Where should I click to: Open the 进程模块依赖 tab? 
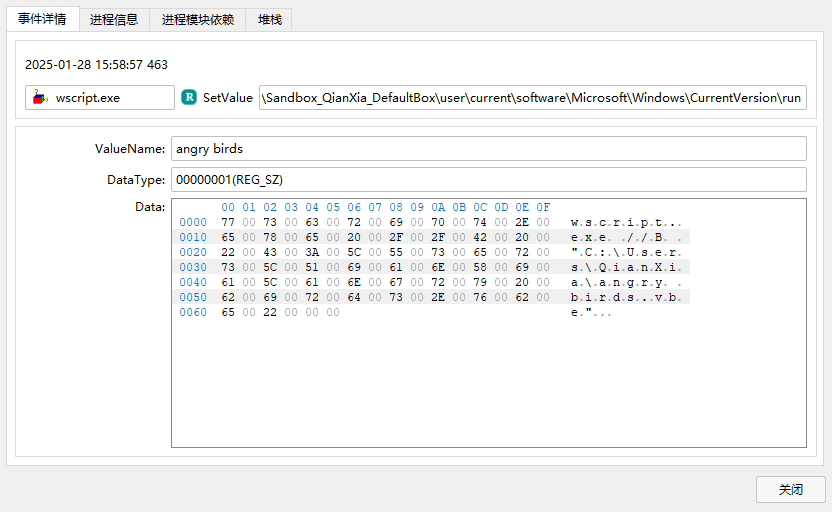click(197, 19)
